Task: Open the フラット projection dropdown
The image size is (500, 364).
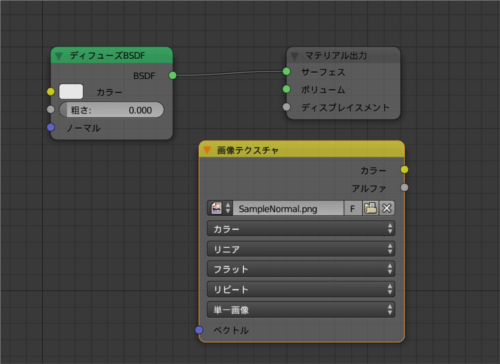Action: click(x=301, y=269)
